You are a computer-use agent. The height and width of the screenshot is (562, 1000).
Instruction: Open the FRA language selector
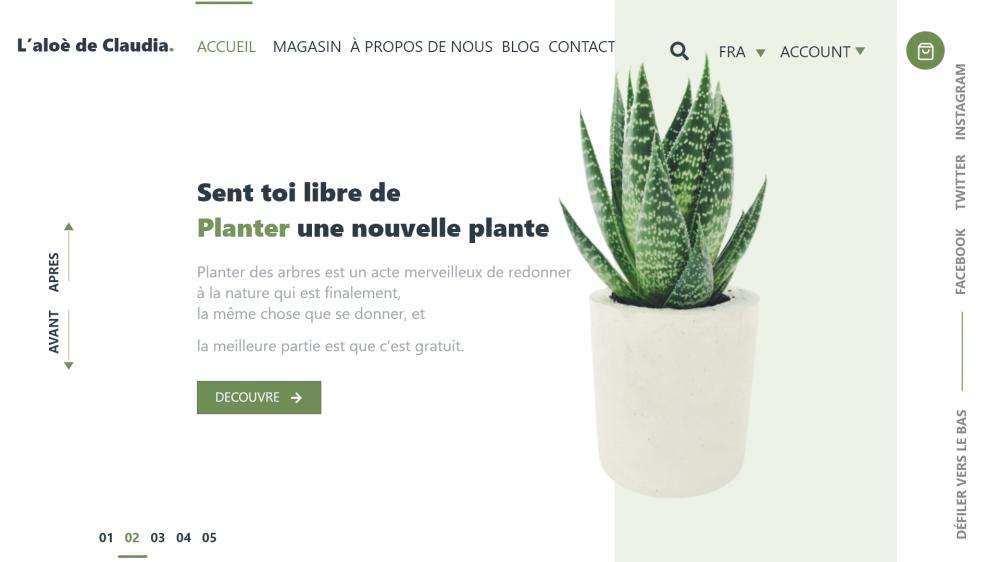732,52
